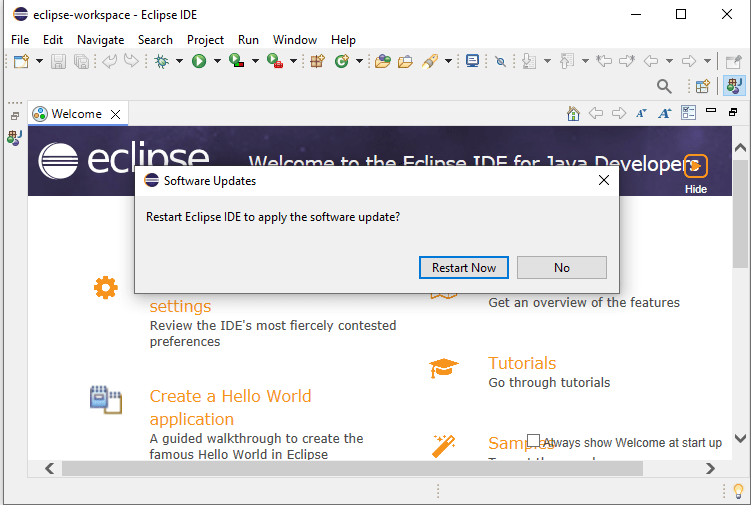The height and width of the screenshot is (505, 751).
Task: Click the Search flashlight icon in the toolbar
Action: pos(430,61)
